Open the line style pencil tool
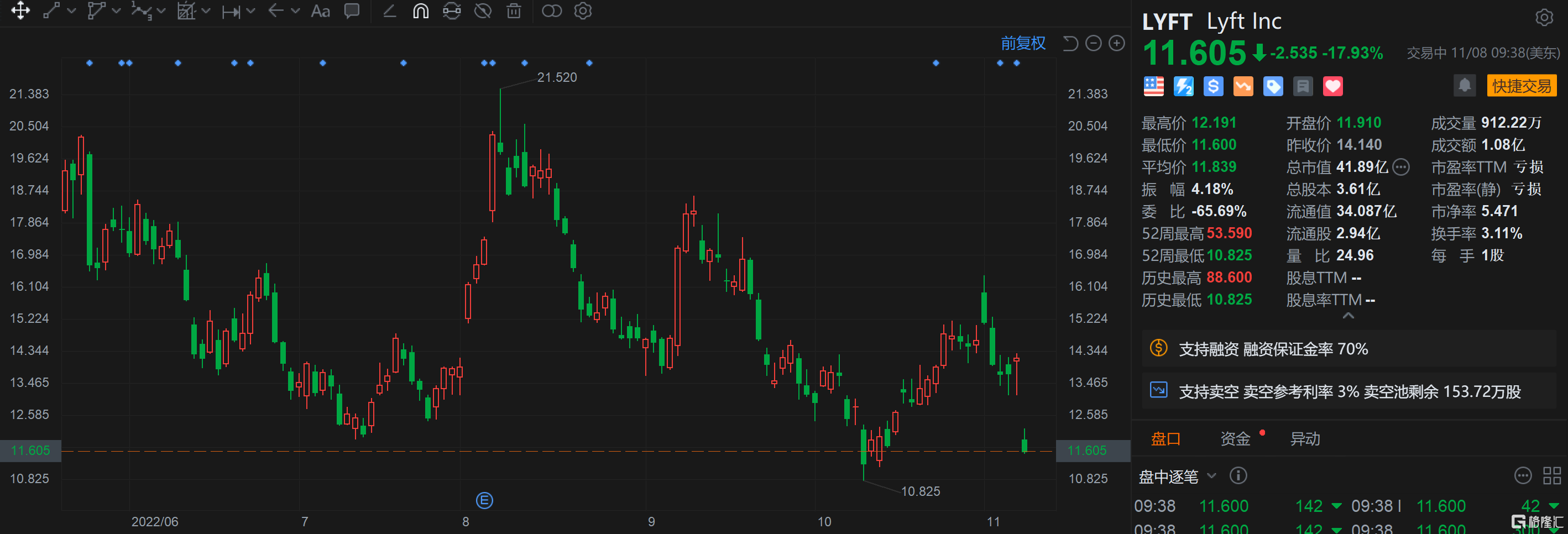 (x=390, y=11)
